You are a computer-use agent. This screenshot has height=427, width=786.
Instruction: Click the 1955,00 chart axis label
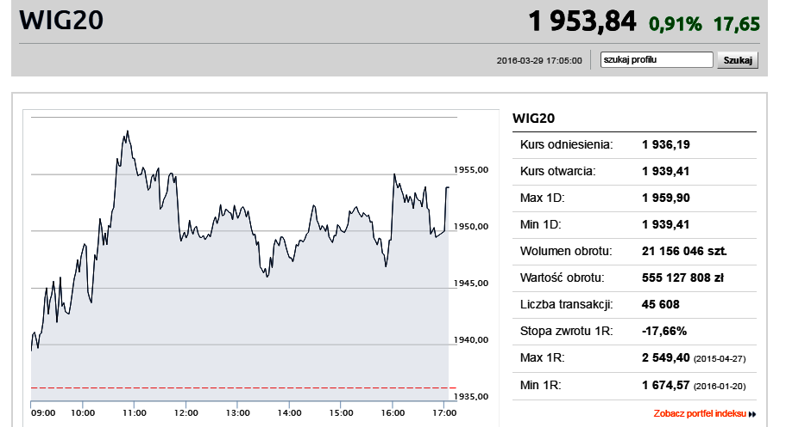(x=471, y=170)
